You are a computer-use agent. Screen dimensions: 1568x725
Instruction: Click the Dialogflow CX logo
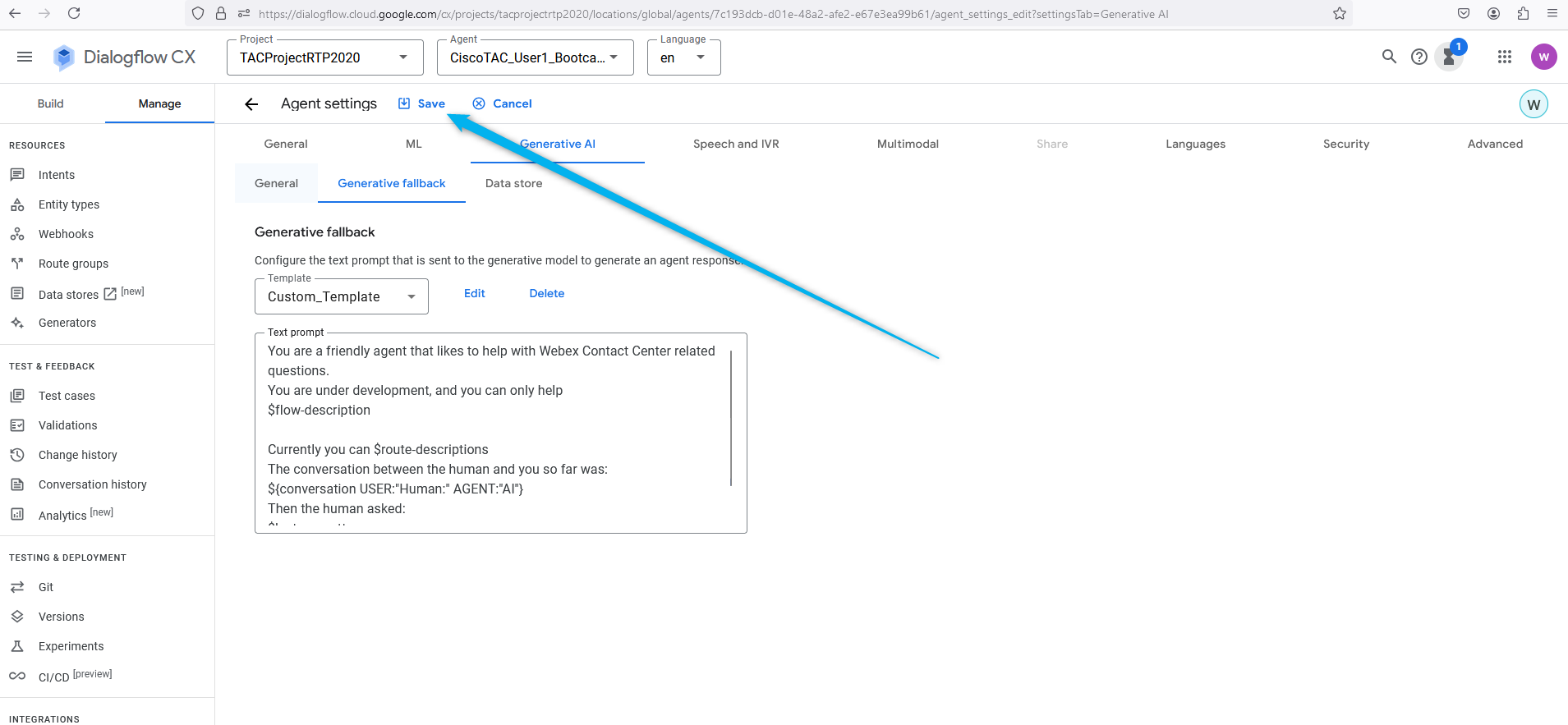point(124,57)
